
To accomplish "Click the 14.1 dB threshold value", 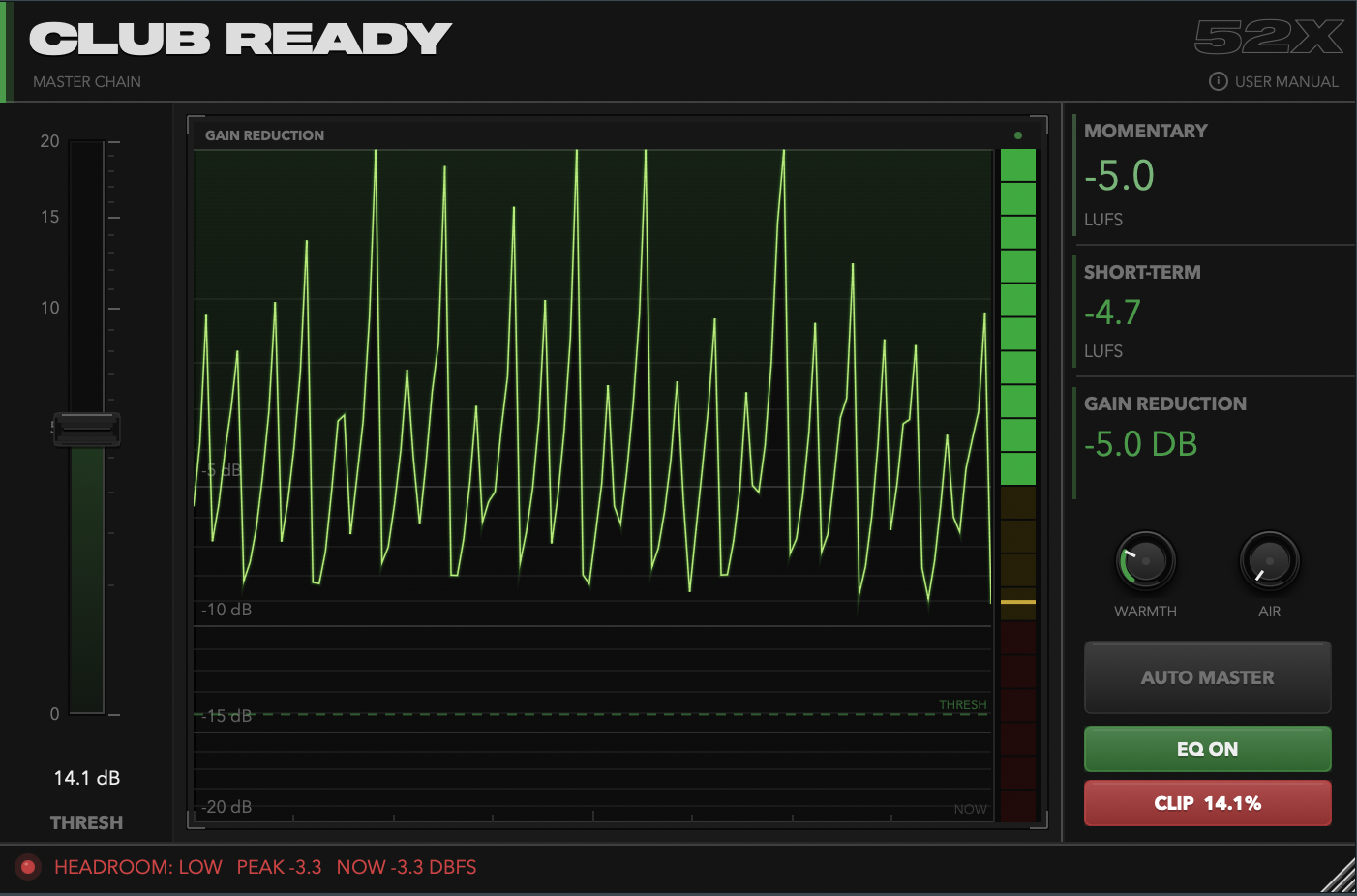I will (87, 778).
